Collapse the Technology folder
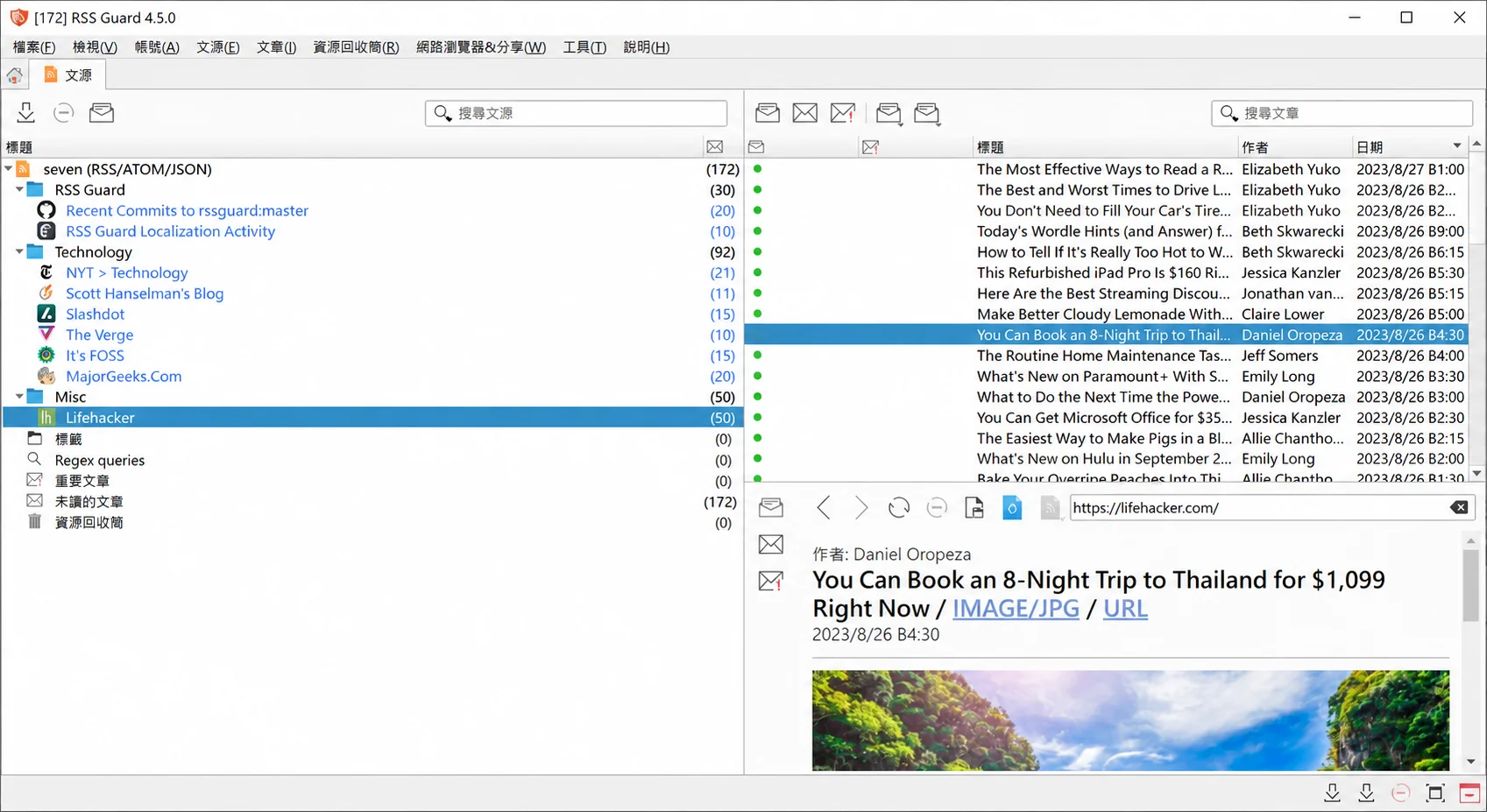 tap(19, 251)
